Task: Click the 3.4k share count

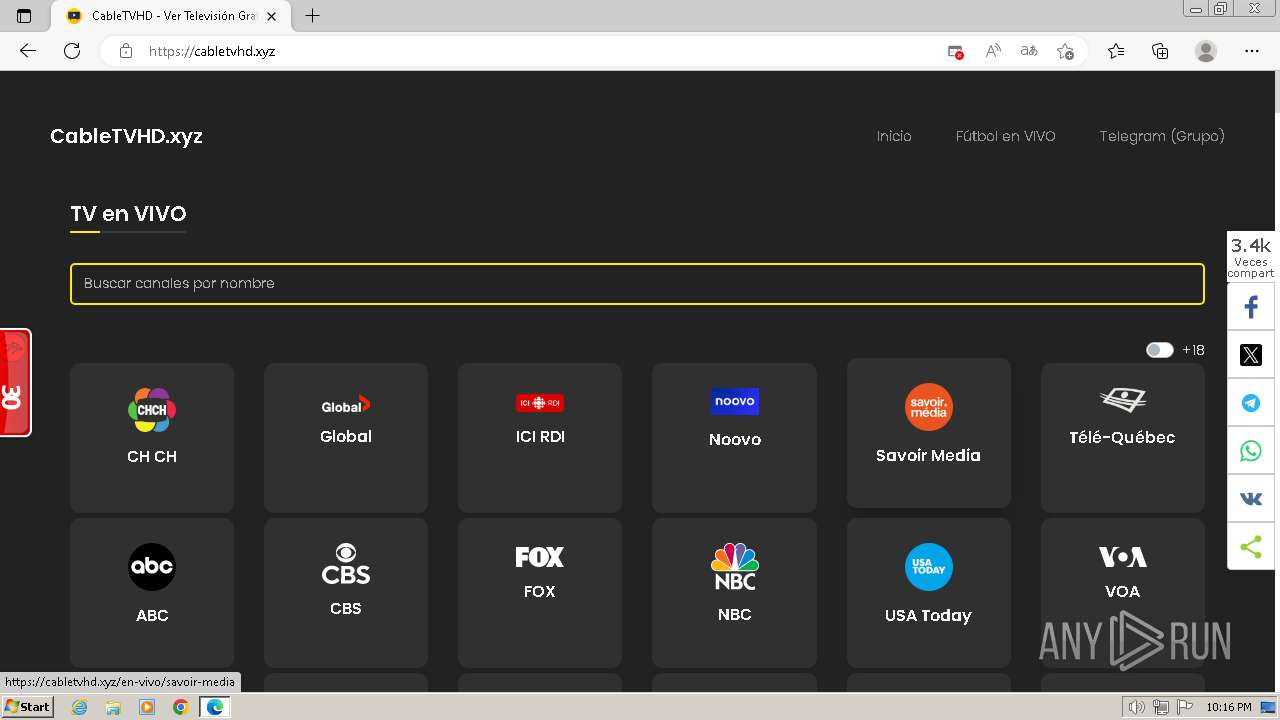Action: point(1251,246)
